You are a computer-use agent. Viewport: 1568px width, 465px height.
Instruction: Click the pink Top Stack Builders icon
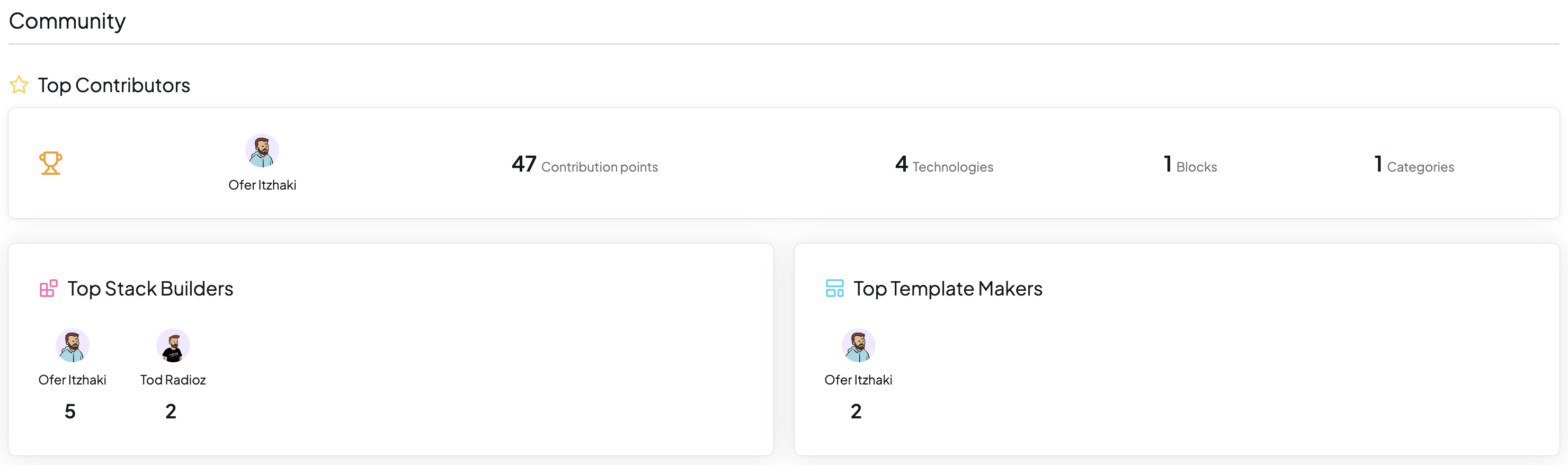[x=48, y=289]
